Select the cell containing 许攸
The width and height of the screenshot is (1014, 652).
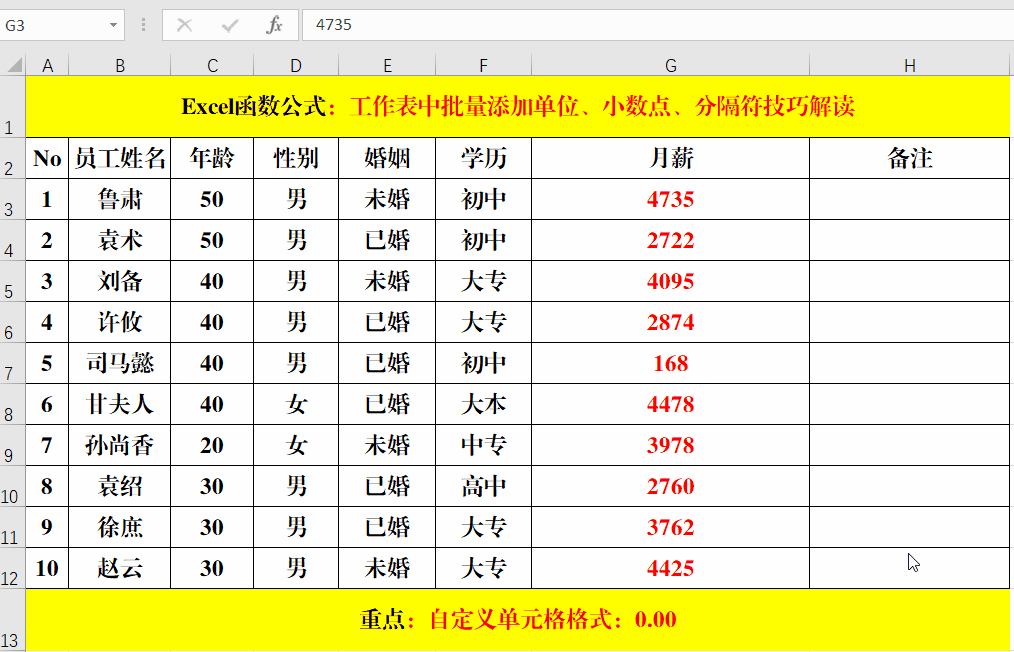[x=120, y=322]
